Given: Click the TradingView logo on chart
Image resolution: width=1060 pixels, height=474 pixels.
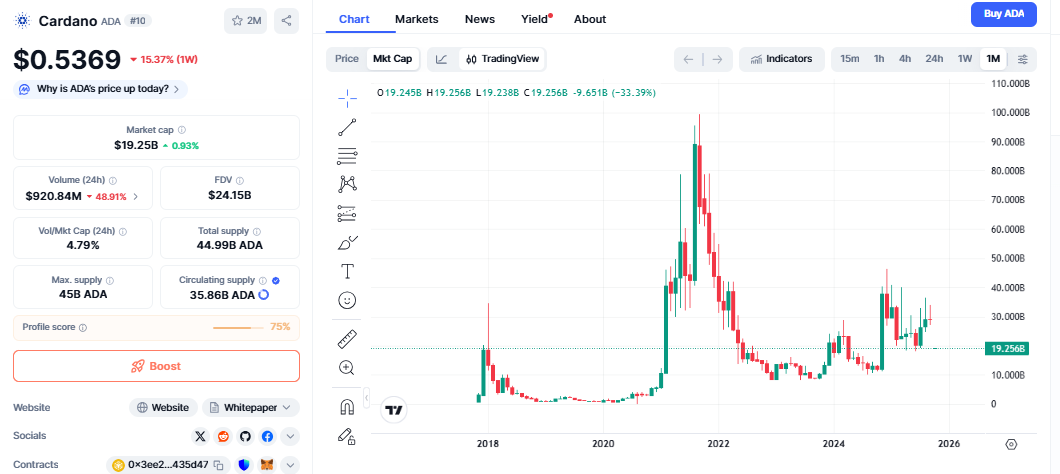Looking at the screenshot, I should (394, 410).
